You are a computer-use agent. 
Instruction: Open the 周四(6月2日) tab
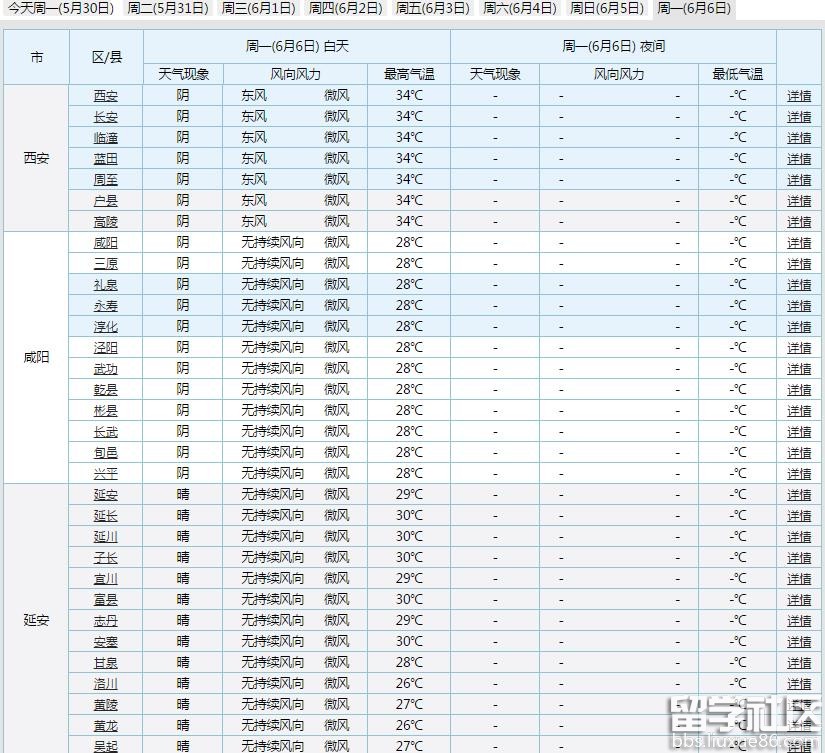[345, 8]
